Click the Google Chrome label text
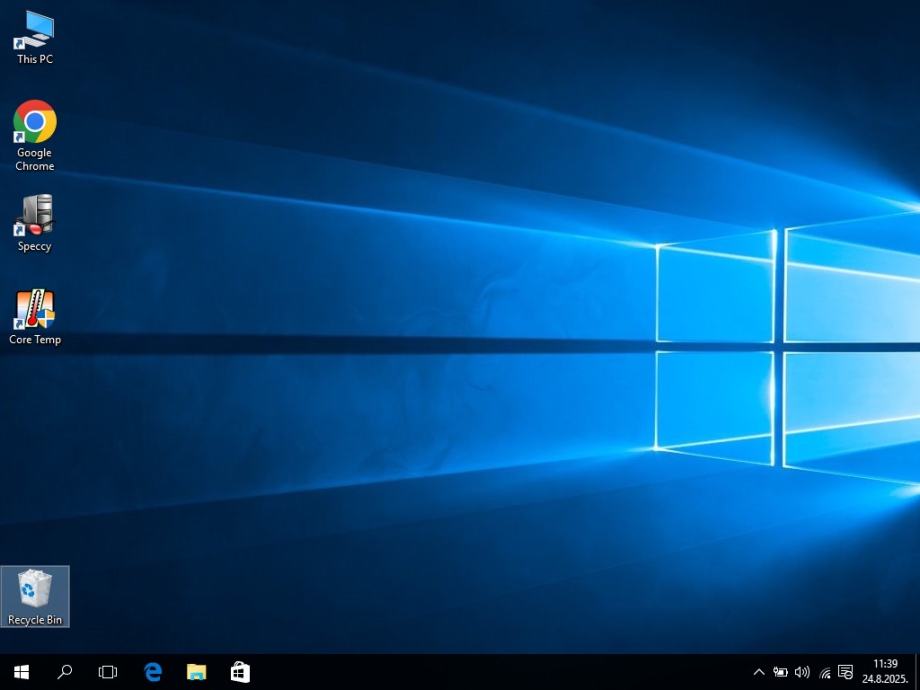Viewport: 920px width, 690px height. coord(34,160)
